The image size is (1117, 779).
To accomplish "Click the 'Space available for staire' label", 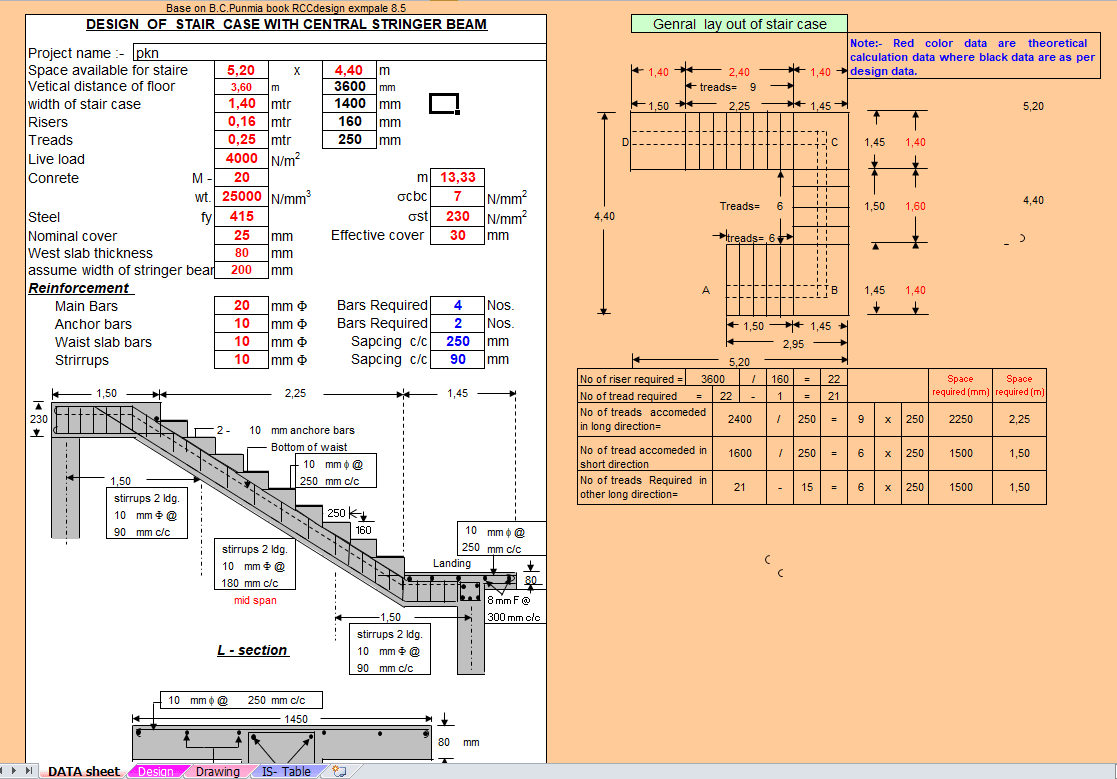I will click(x=108, y=70).
